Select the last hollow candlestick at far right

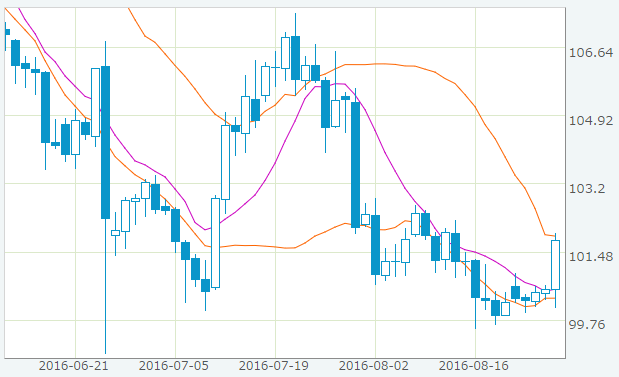(x=555, y=265)
